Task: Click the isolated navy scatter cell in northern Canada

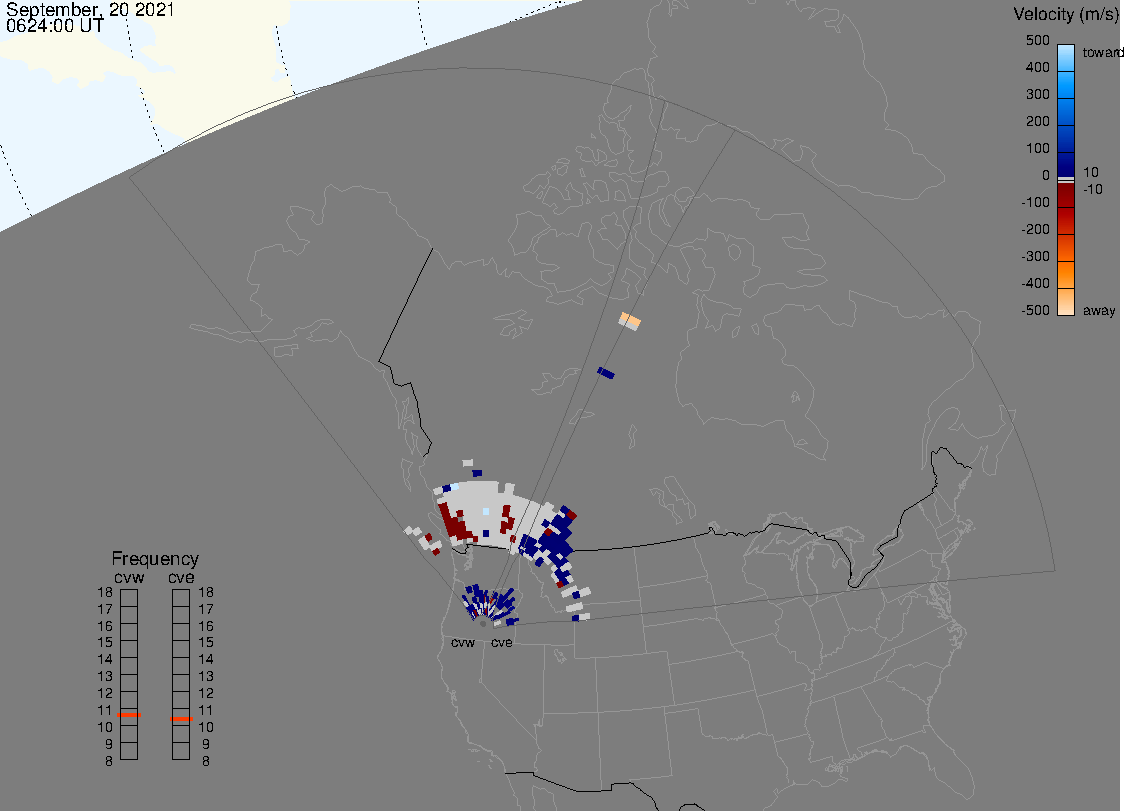Action: pyautogui.click(x=606, y=372)
